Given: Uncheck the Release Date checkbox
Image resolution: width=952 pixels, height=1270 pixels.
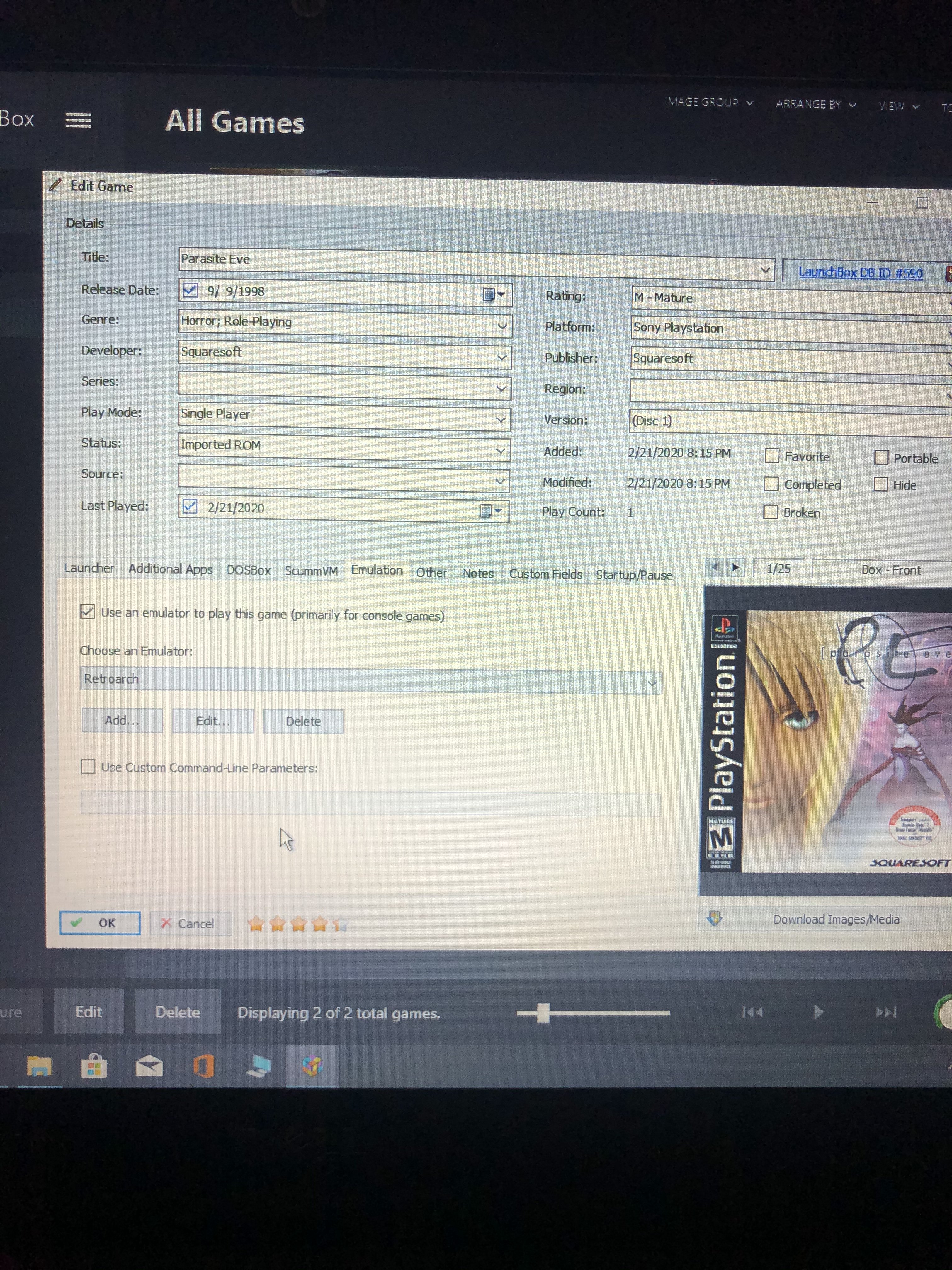Looking at the screenshot, I should coord(190,290).
